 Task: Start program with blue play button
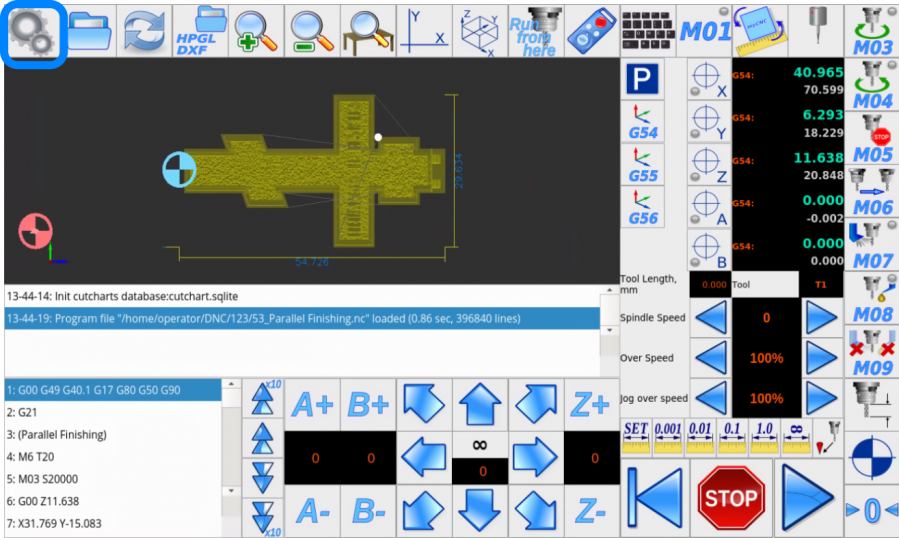807,497
